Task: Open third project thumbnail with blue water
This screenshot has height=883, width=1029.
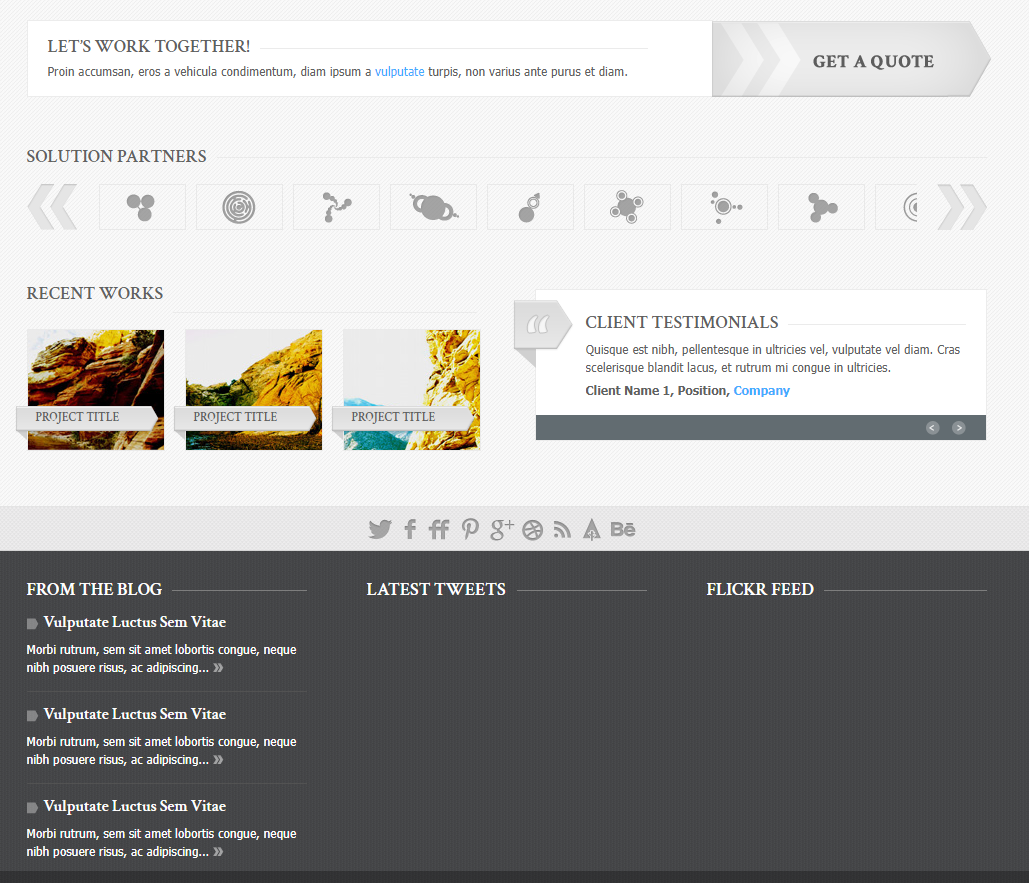Action: point(411,390)
